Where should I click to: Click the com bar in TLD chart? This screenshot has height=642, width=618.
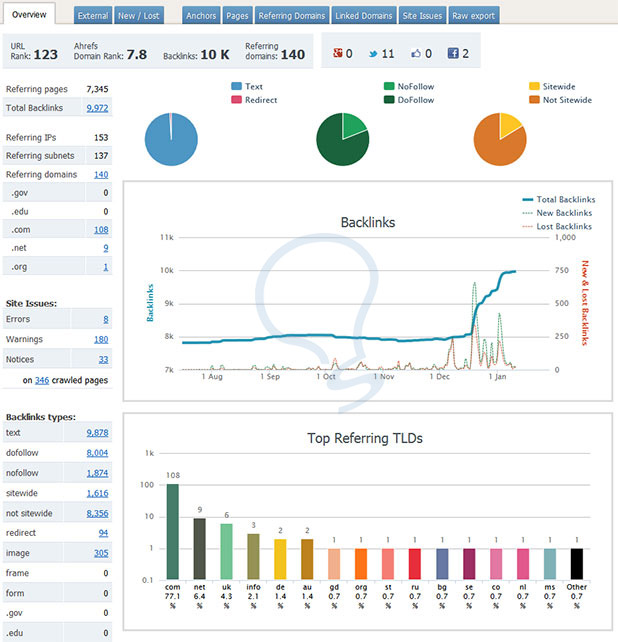pyautogui.click(x=172, y=532)
